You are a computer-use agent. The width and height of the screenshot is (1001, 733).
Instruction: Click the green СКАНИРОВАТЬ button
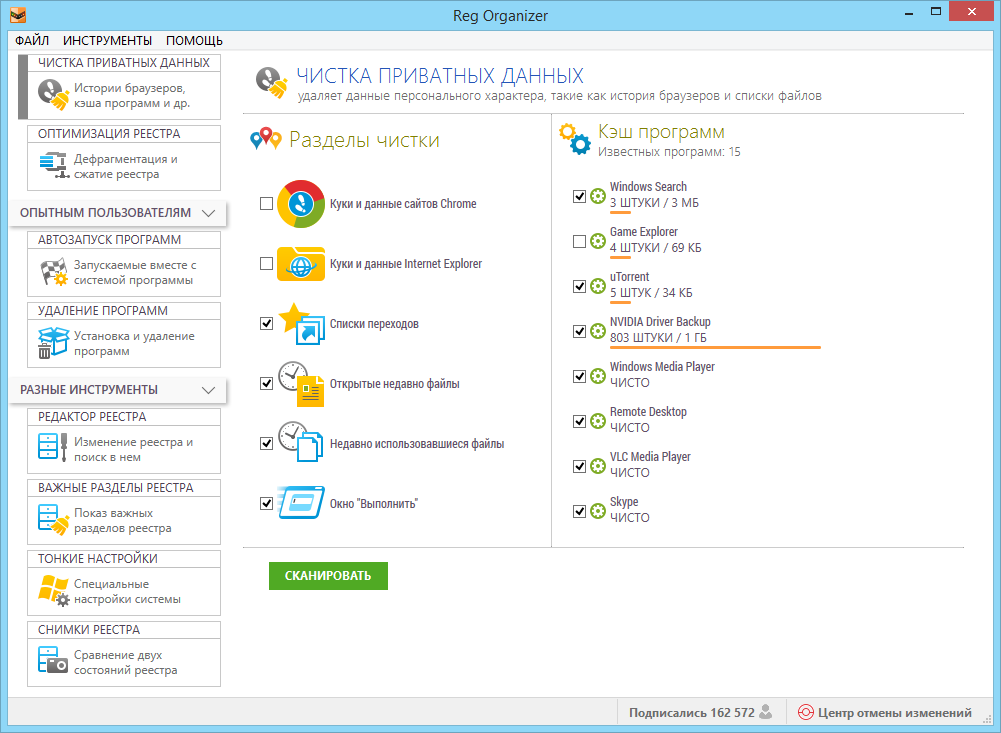(x=328, y=575)
